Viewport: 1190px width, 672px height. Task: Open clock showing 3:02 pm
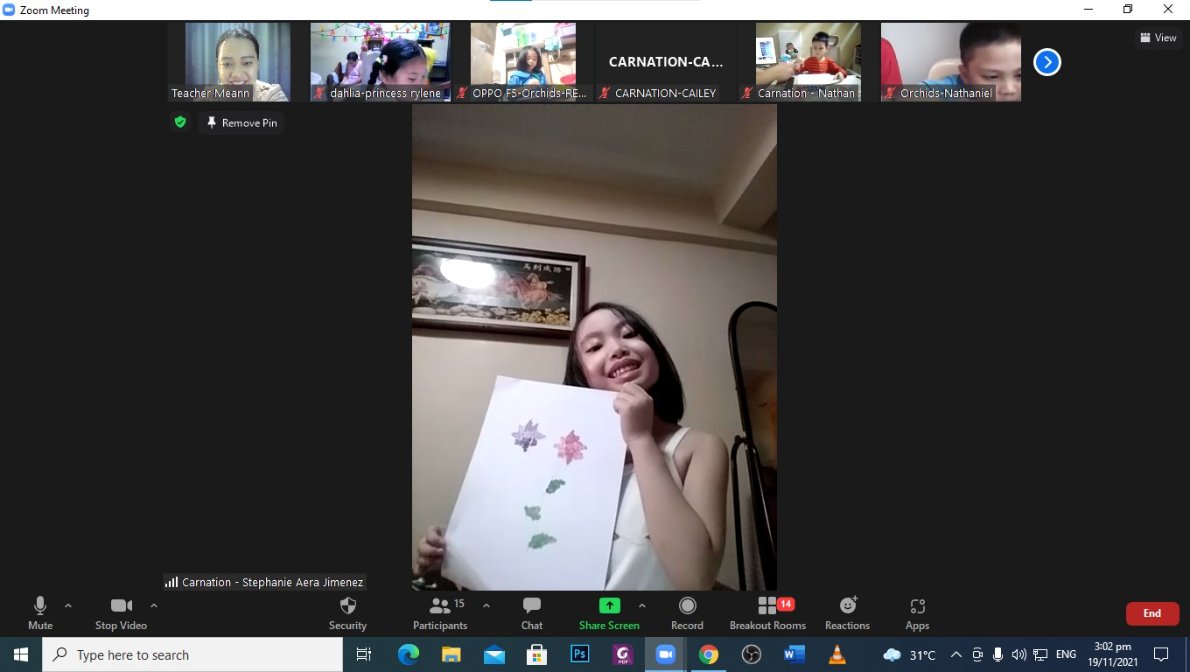coord(1113,655)
